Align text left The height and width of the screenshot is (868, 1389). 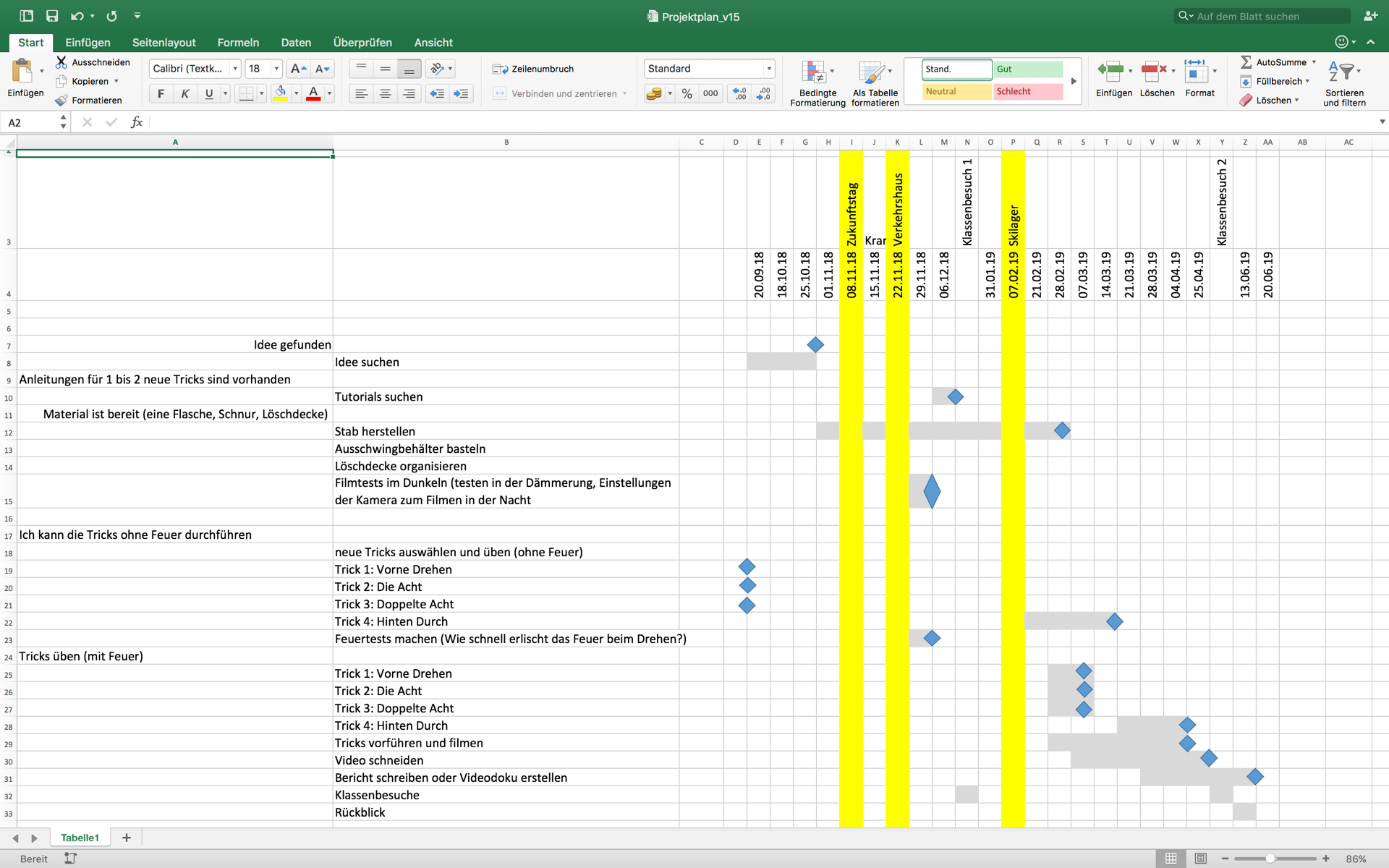click(x=361, y=93)
